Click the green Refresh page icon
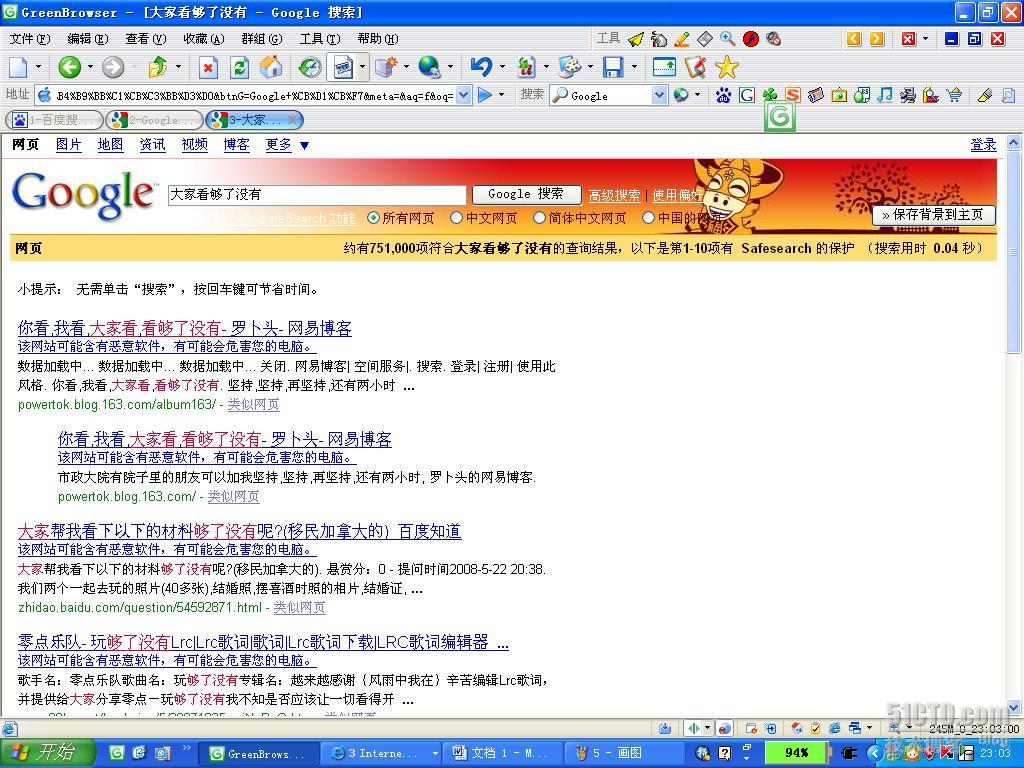 pos(240,67)
